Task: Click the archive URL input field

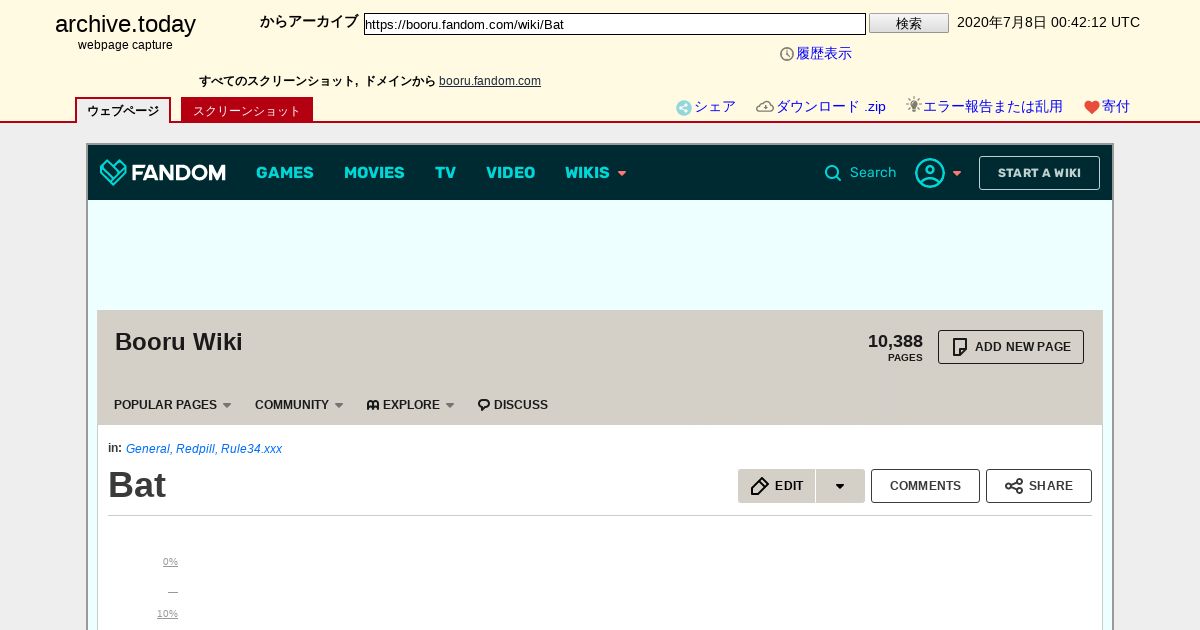Action: (x=615, y=24)
